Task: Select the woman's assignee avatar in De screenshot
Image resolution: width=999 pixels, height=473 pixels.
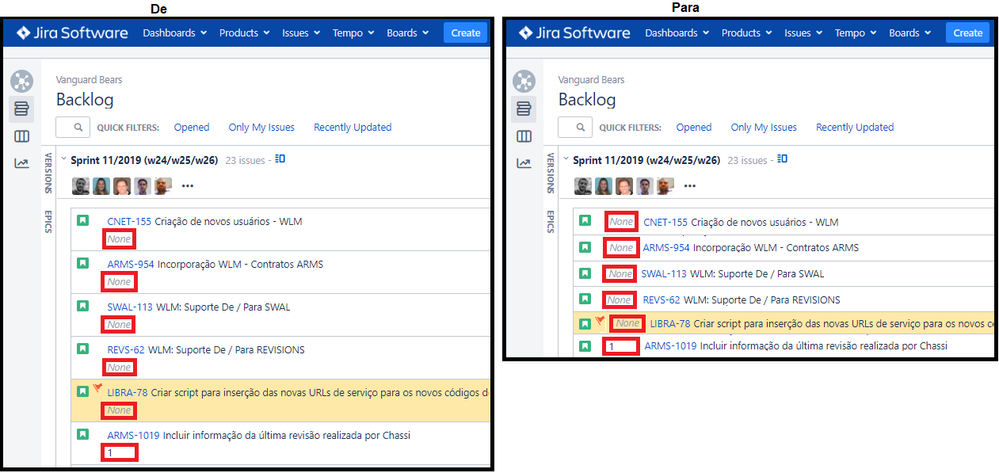Action: click(101, 186)
